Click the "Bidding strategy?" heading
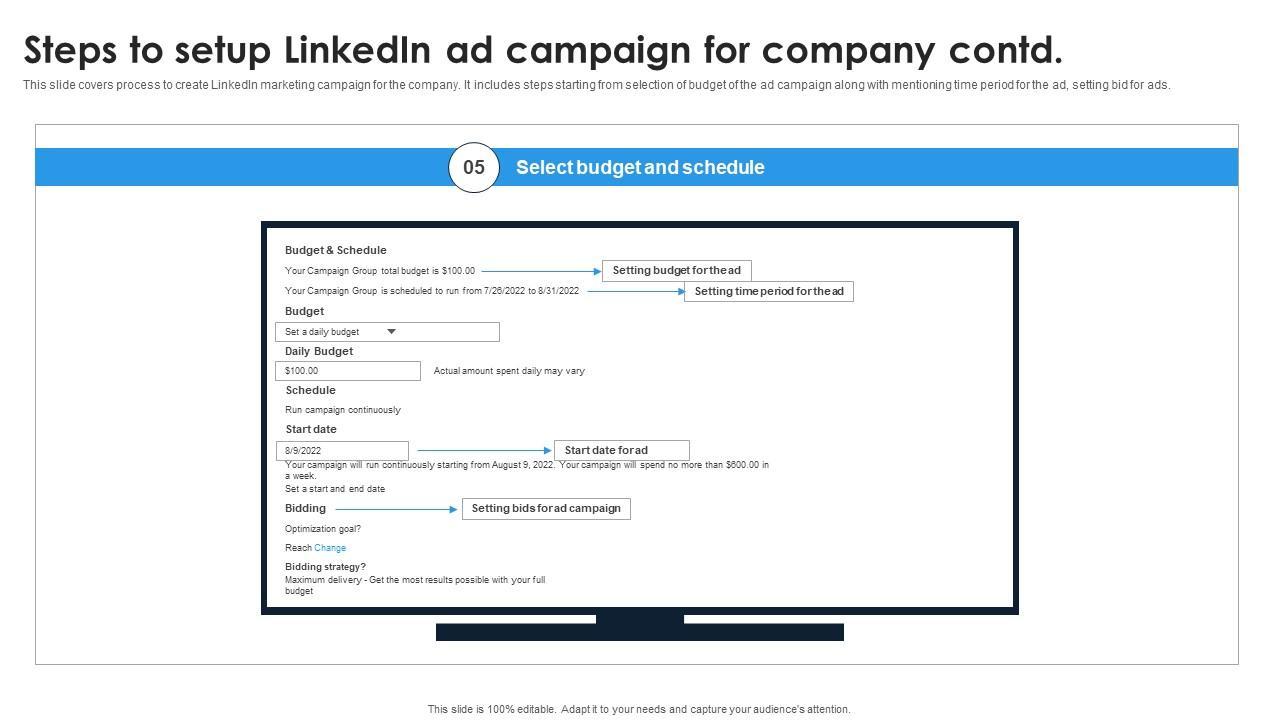The width and height of the screenshot is (1280, 720). tap(325, 567)
